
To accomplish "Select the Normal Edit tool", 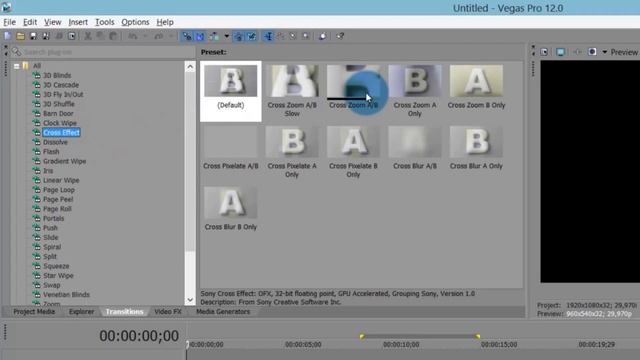I will [x=268, y=36].
